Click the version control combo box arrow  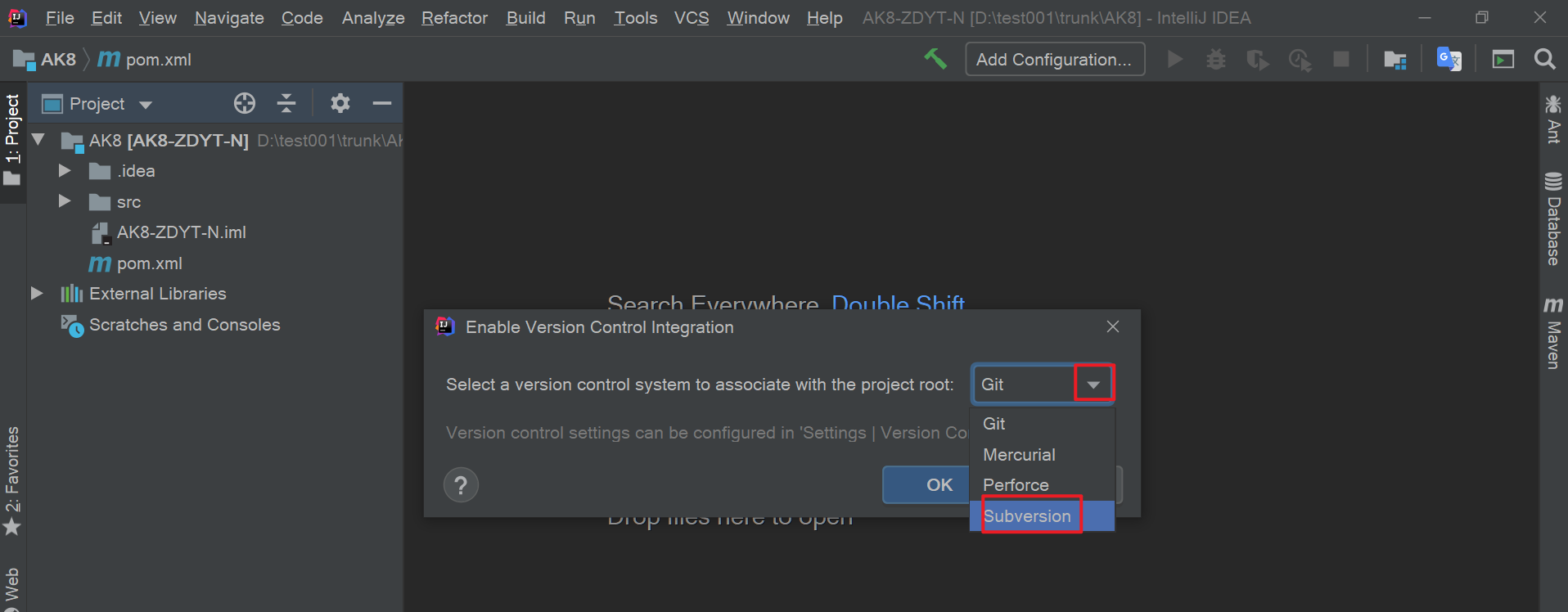(1093, 384)
